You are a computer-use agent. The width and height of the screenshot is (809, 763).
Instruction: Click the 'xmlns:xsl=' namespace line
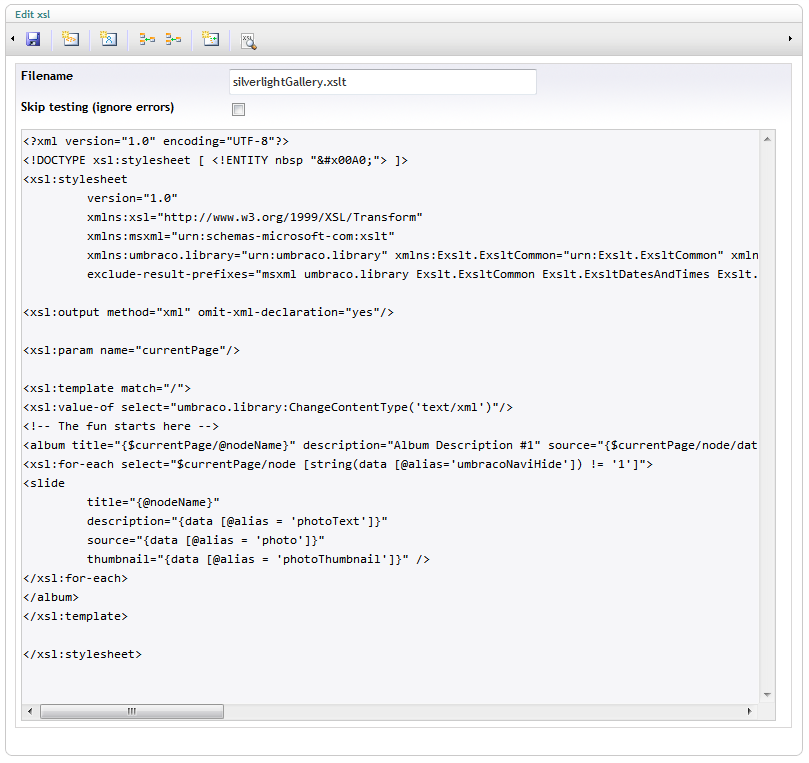pyautogui.click(x=255, y=217)
